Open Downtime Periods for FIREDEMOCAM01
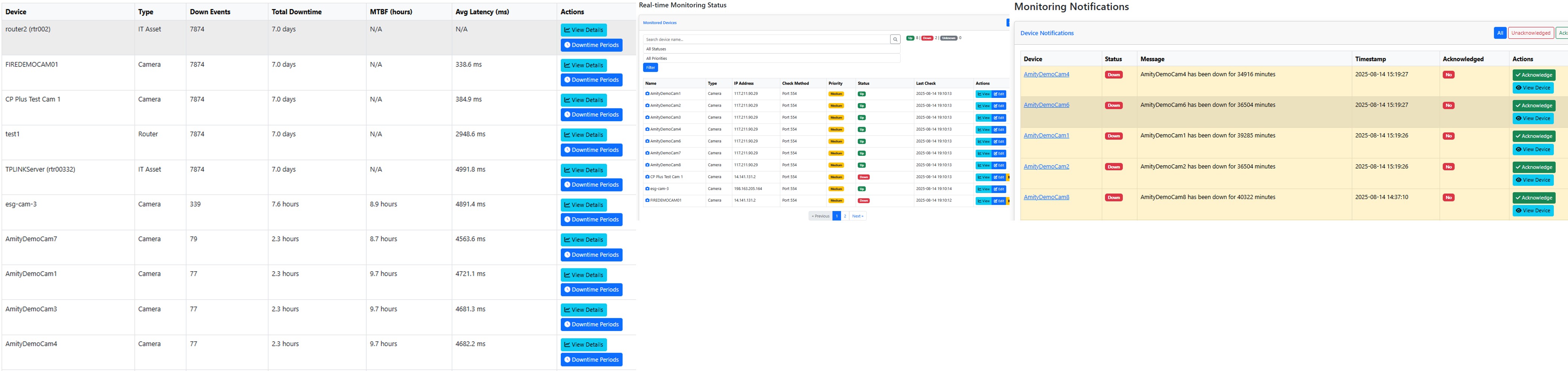The width and height of the screenshot is (1568, 371). tap(592, 79)
